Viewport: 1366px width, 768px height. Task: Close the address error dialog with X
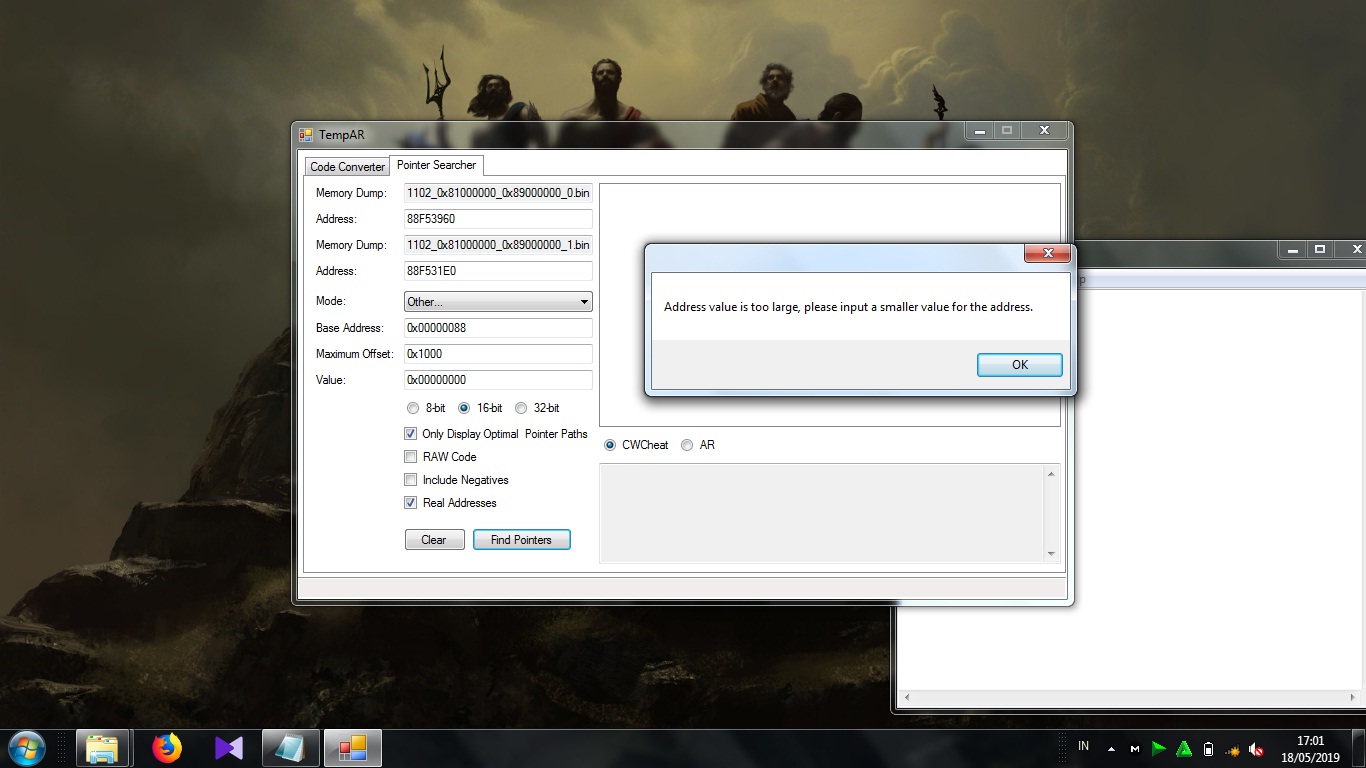(x=1047, y=254)
